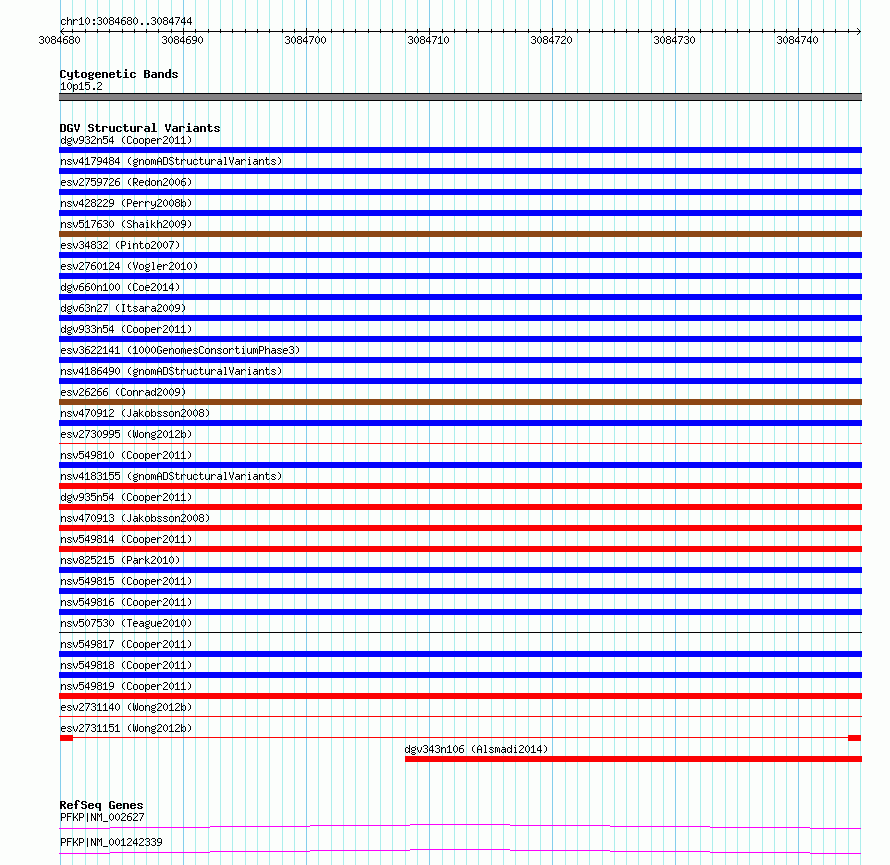Click the brown nsv517630 variant bar
Image resolution: width=890 pixels, height=865 pixels.
pos(460,234)
